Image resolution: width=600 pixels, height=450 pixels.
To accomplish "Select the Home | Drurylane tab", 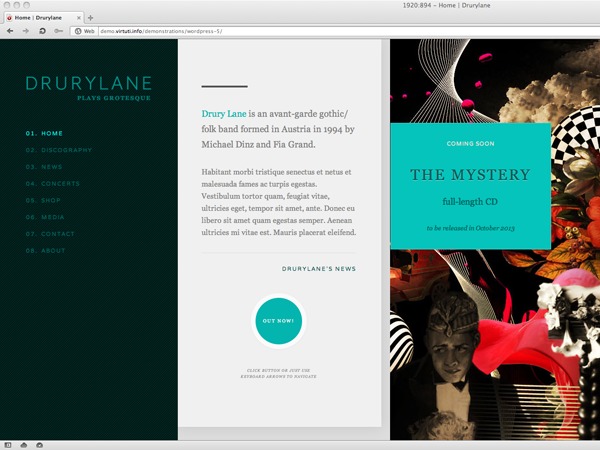I will tap(44, 18).
